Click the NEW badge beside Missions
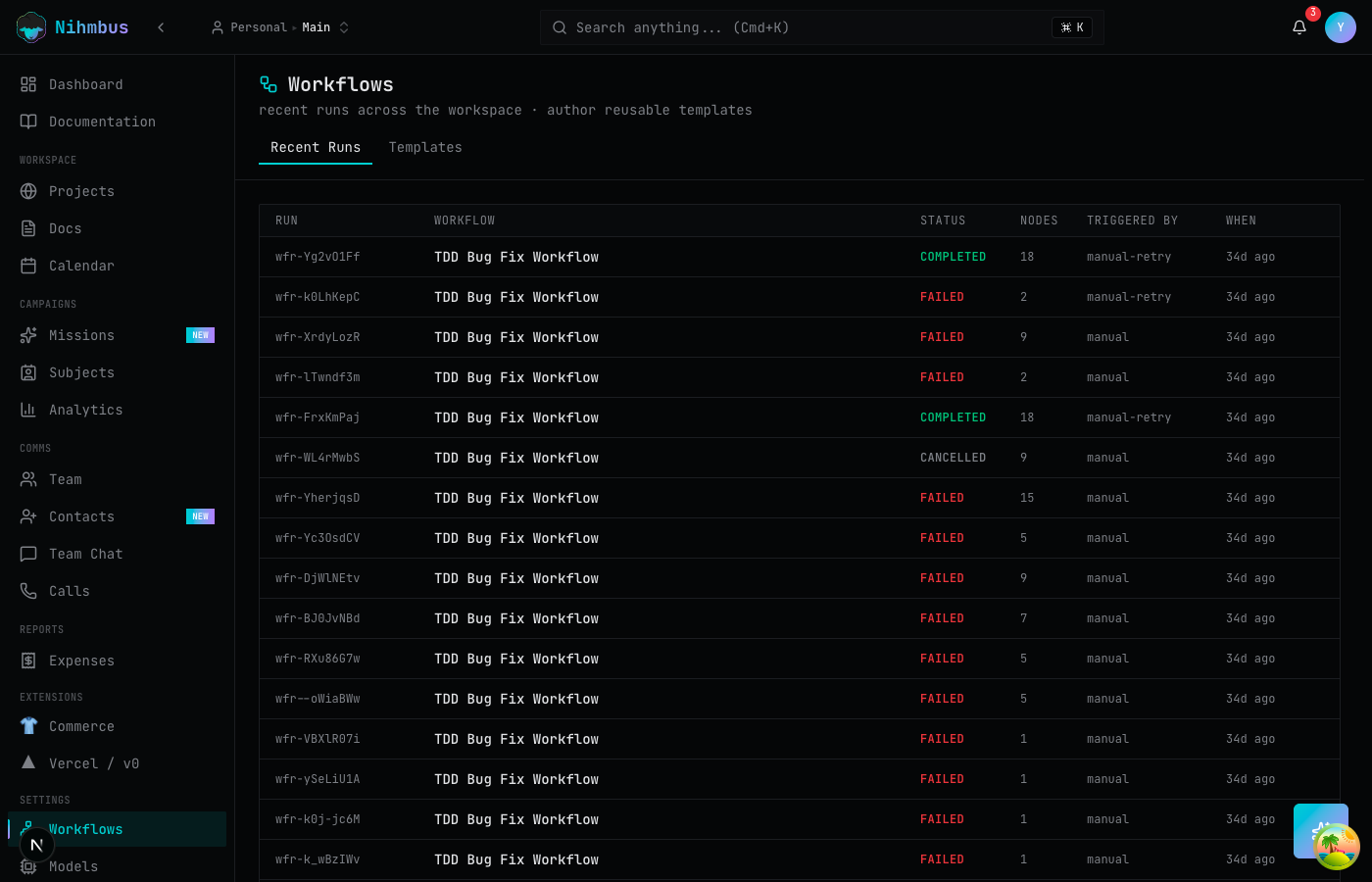 200,335
